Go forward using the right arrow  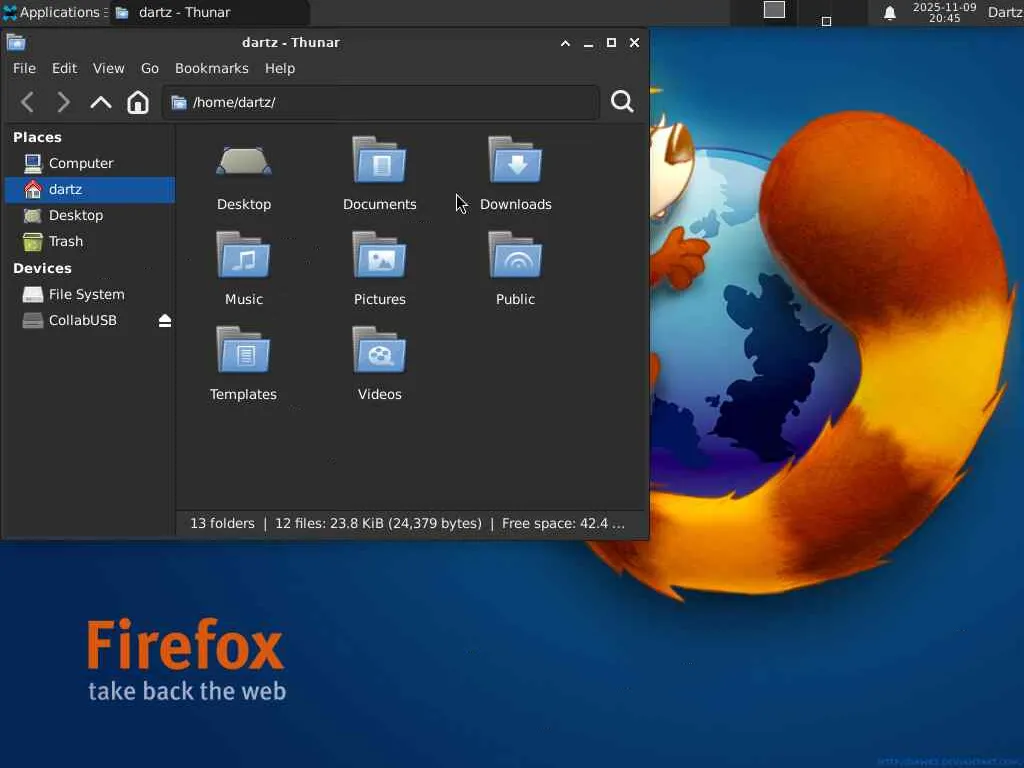click(x=63, y=102)
